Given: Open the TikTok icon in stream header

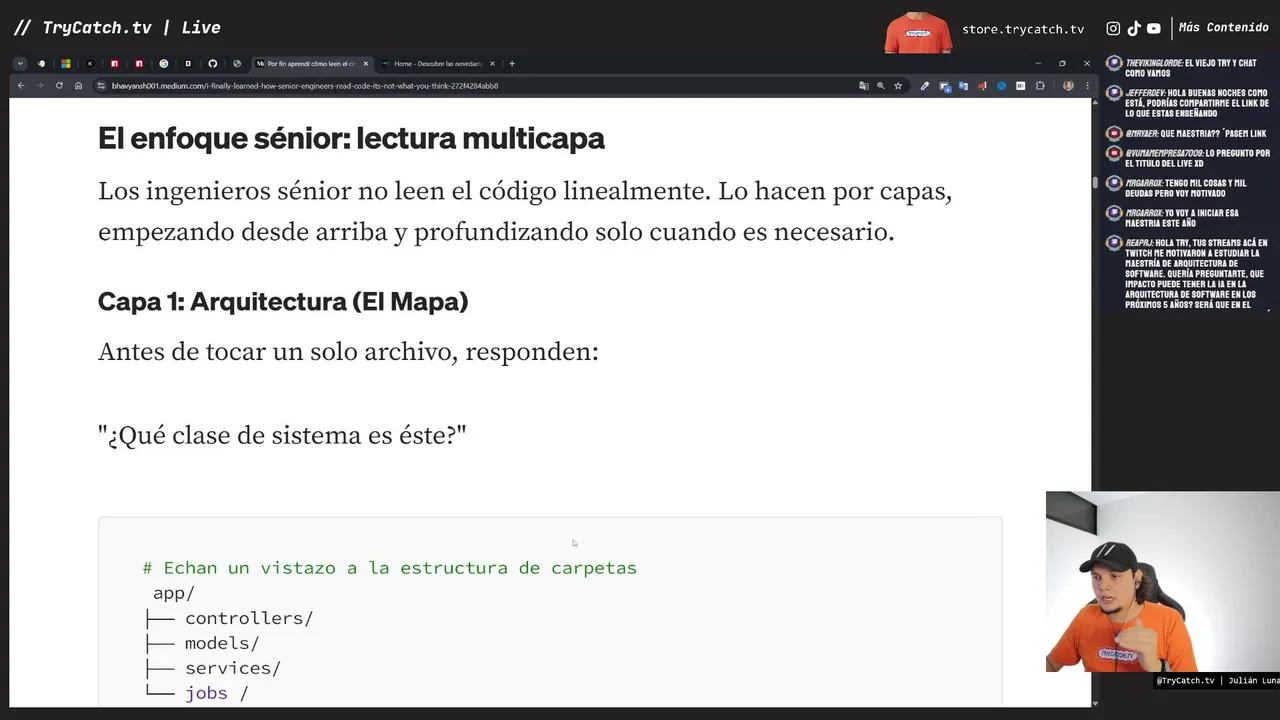Looking at the screenshot, I should (1134, 29).
